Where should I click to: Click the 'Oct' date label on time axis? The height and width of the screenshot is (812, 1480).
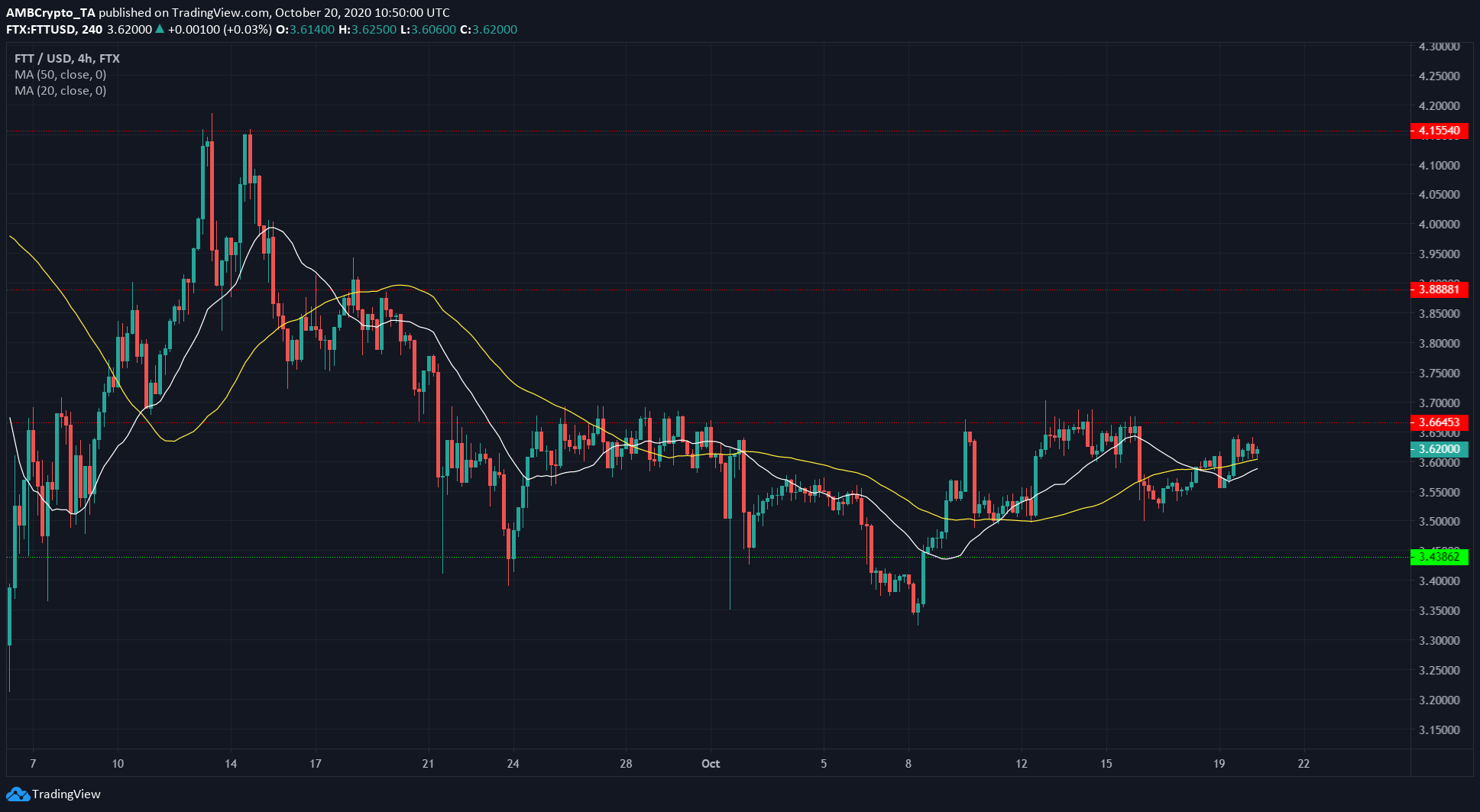click(711, 764)
